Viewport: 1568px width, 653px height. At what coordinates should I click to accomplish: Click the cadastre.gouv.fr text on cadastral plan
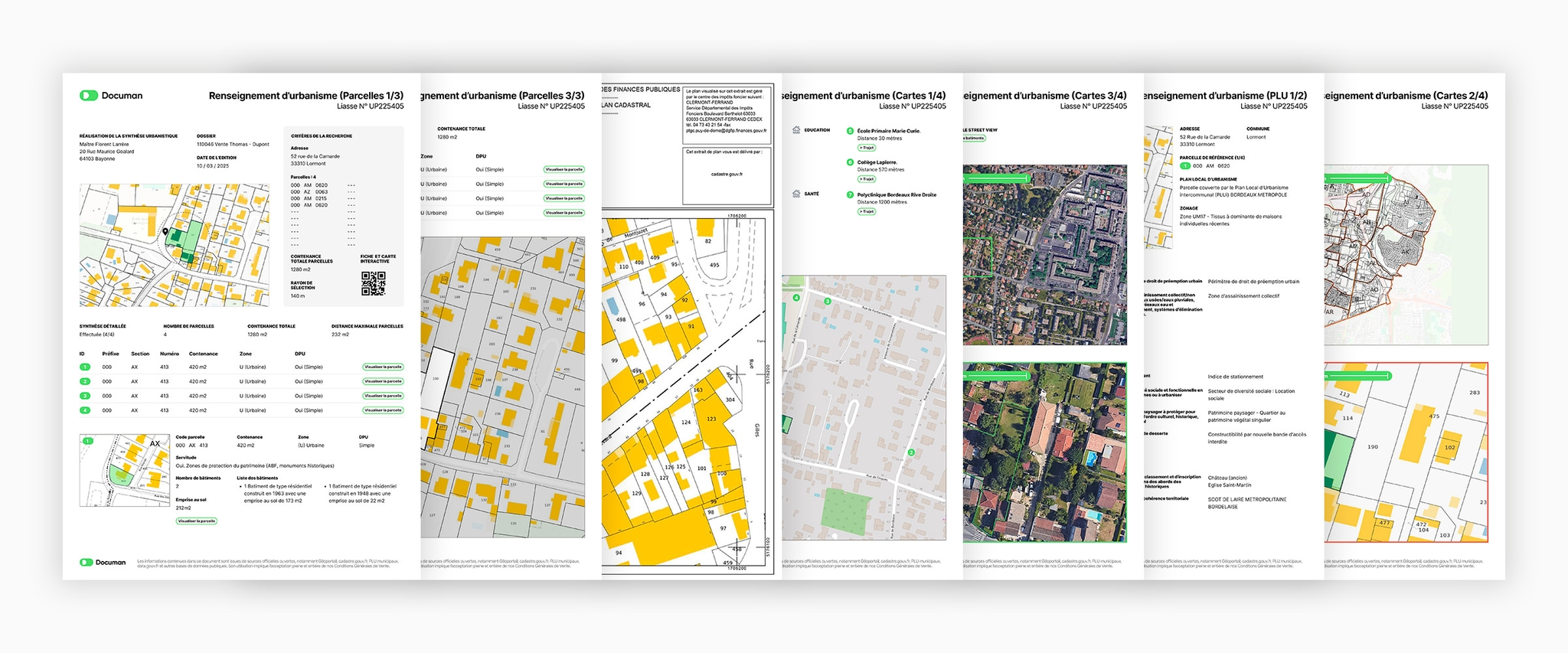click(727, 174)
